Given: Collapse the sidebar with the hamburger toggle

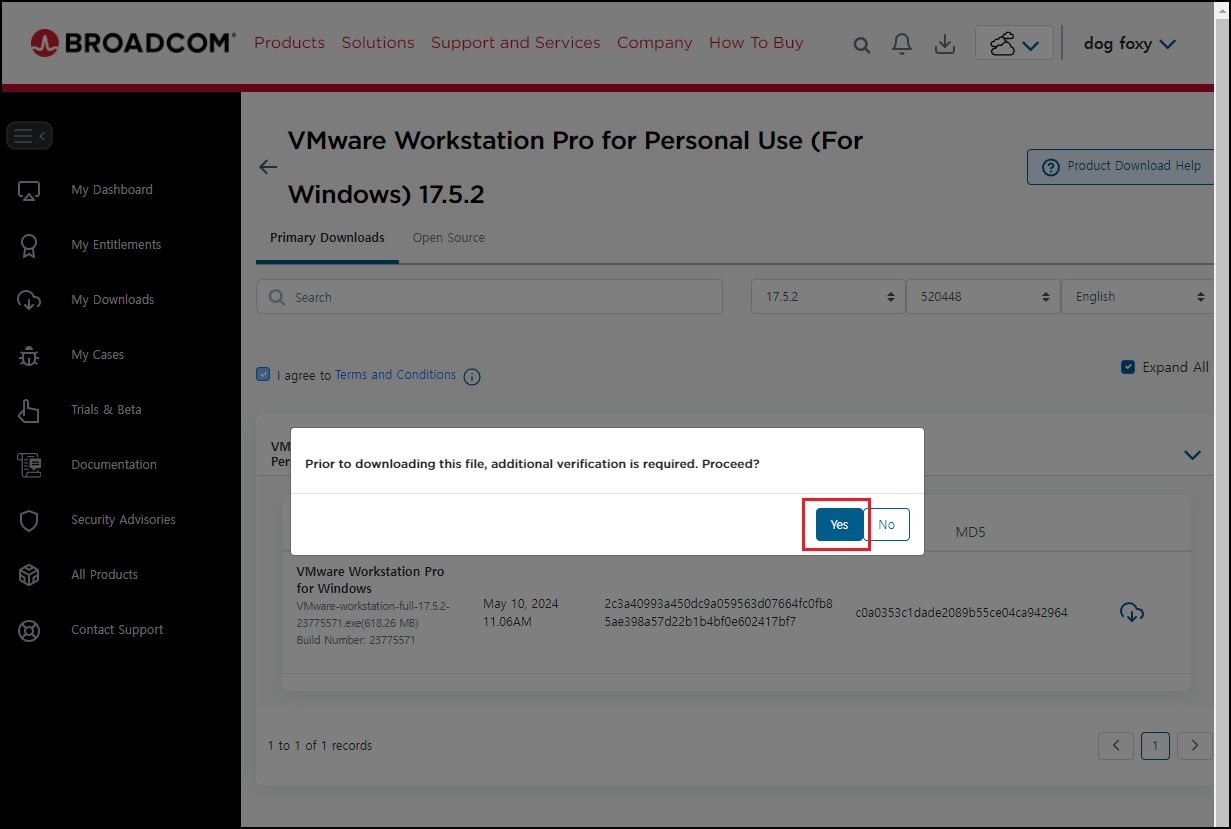Looking at the screenshot, I should point(29,135).
